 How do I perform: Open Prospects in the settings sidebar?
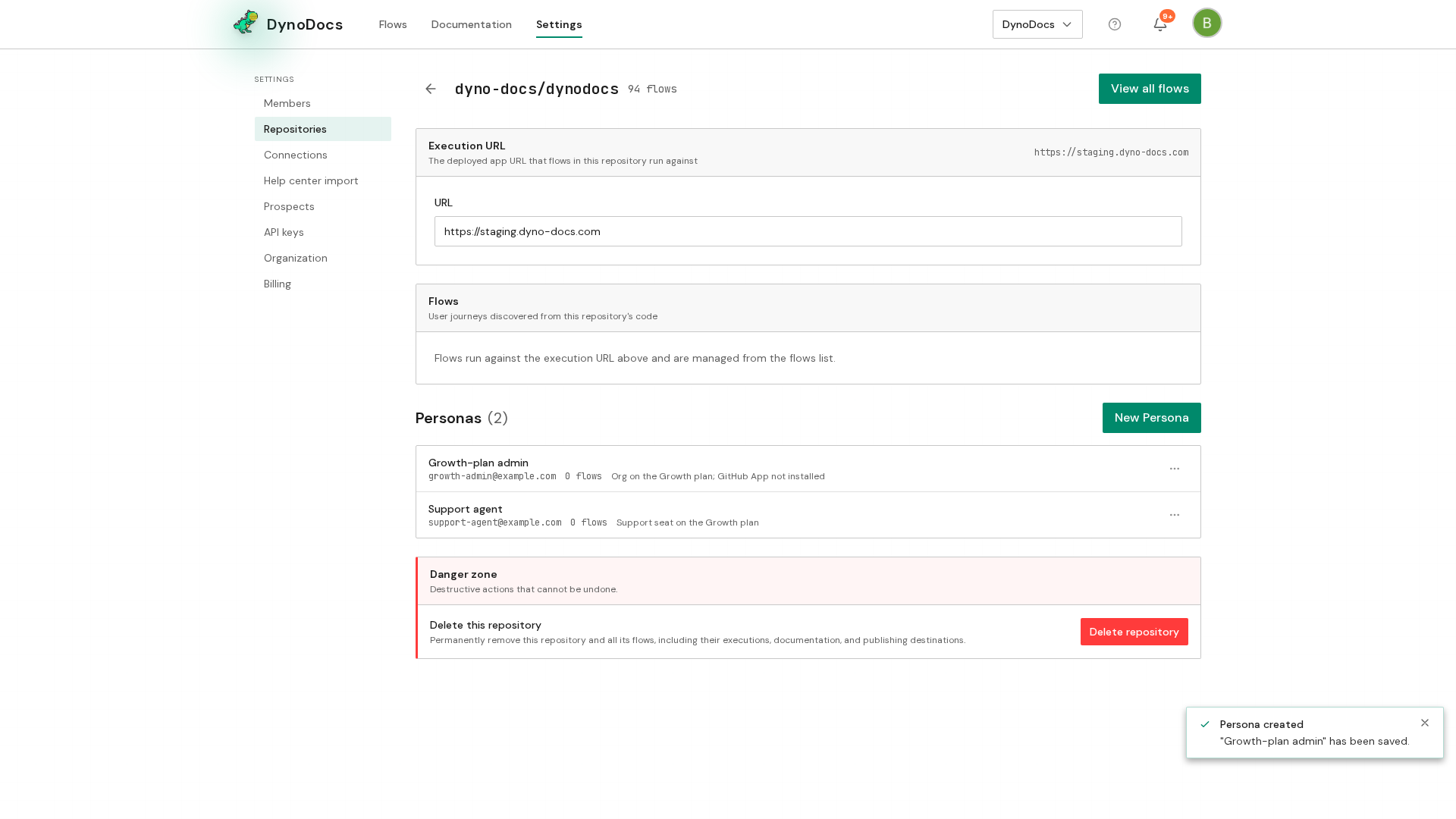click(323, 206)
